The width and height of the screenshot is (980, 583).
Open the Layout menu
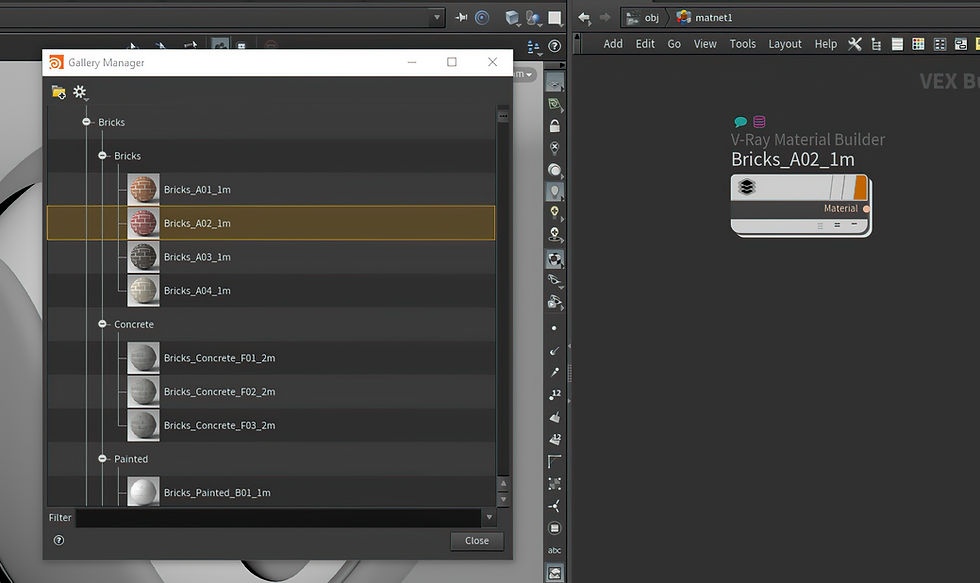(x=785, y=44)
